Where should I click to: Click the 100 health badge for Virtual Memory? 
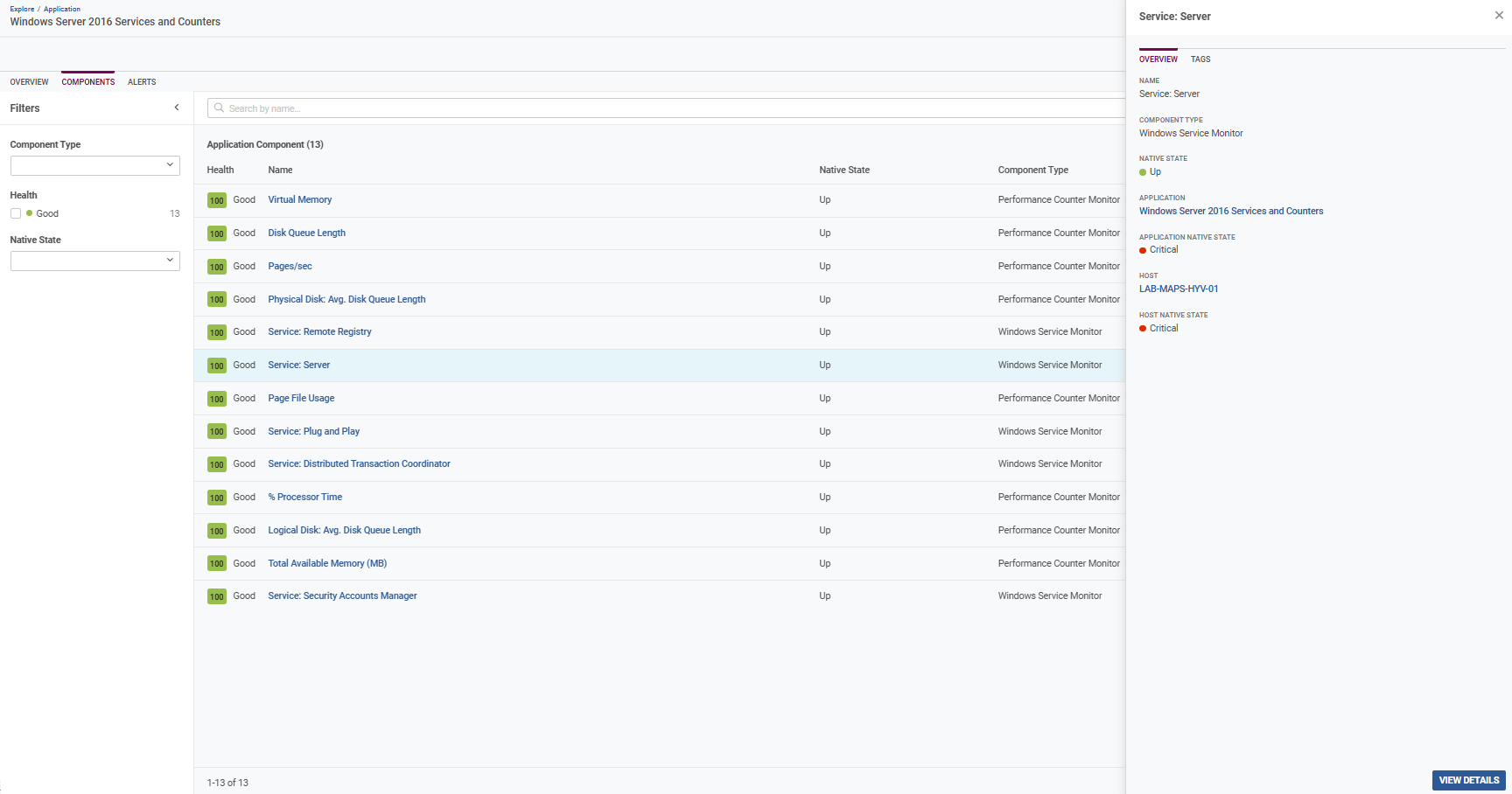click(217, 200)
